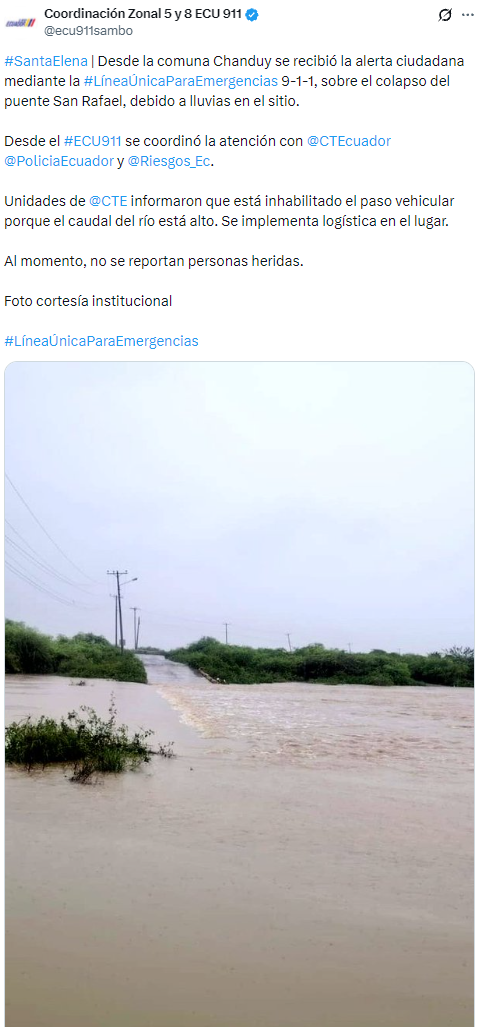Open the final #LíneaÚnicaParaEmergencias hashtag
The width and height of the screenshot is (478, 1027).
click(x=101, y=341)
